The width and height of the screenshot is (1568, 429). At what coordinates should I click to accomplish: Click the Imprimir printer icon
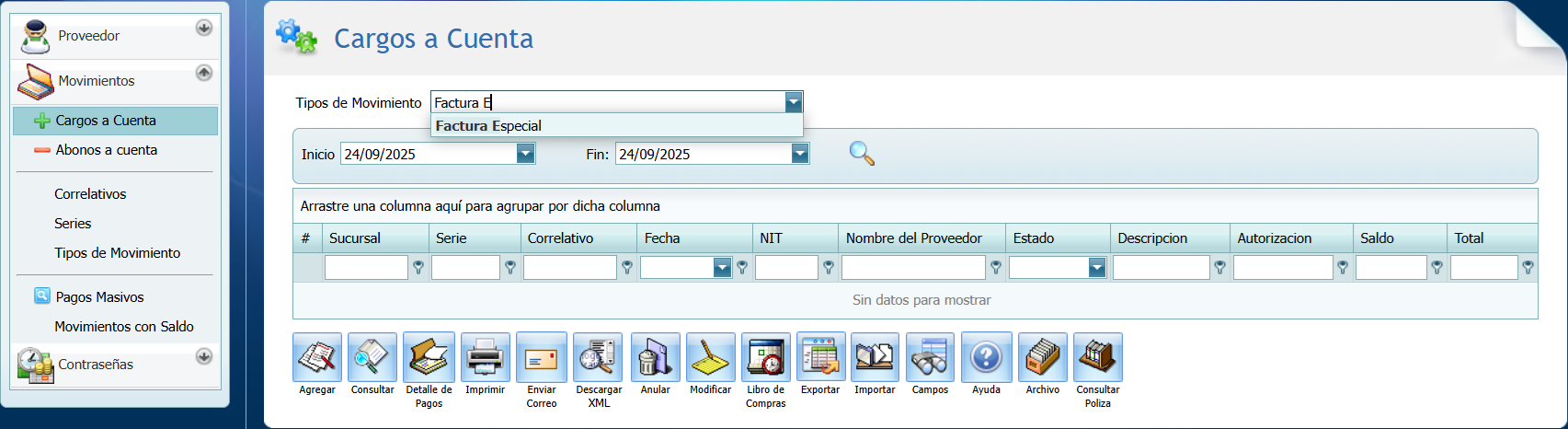tap(486, 357)
